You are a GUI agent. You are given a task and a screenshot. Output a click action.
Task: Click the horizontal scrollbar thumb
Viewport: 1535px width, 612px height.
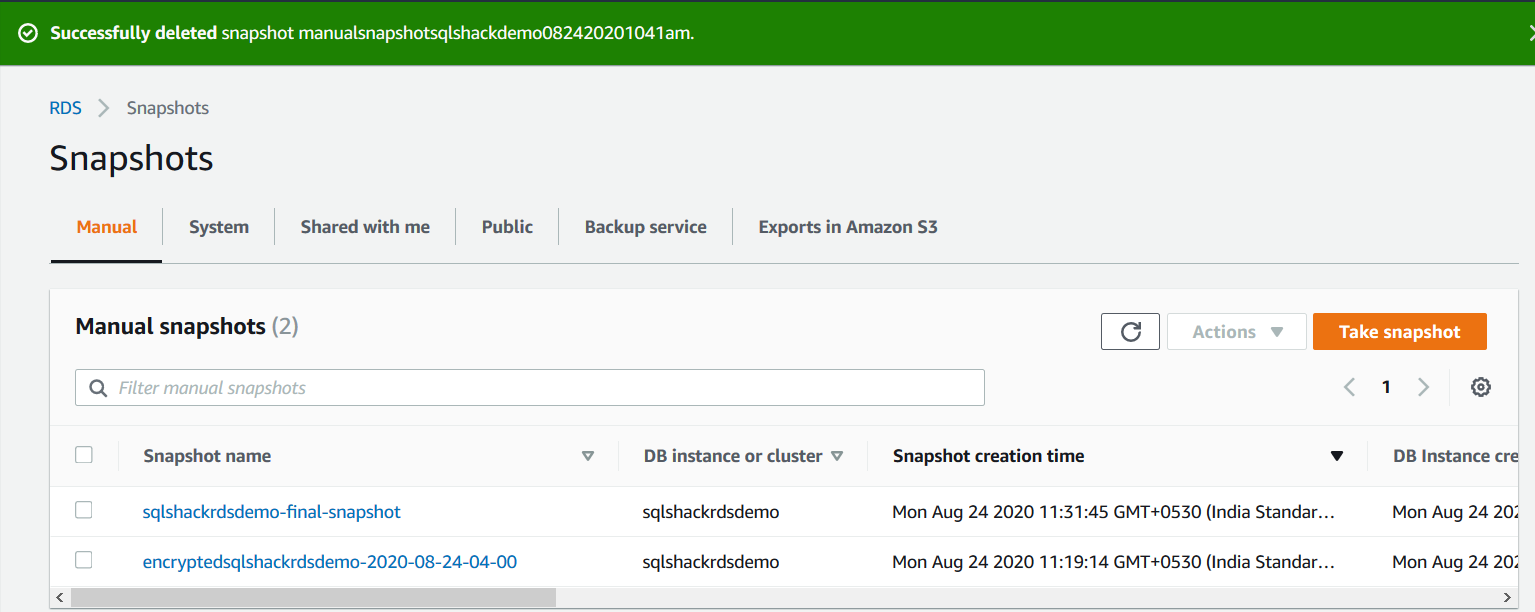point(313,597)
